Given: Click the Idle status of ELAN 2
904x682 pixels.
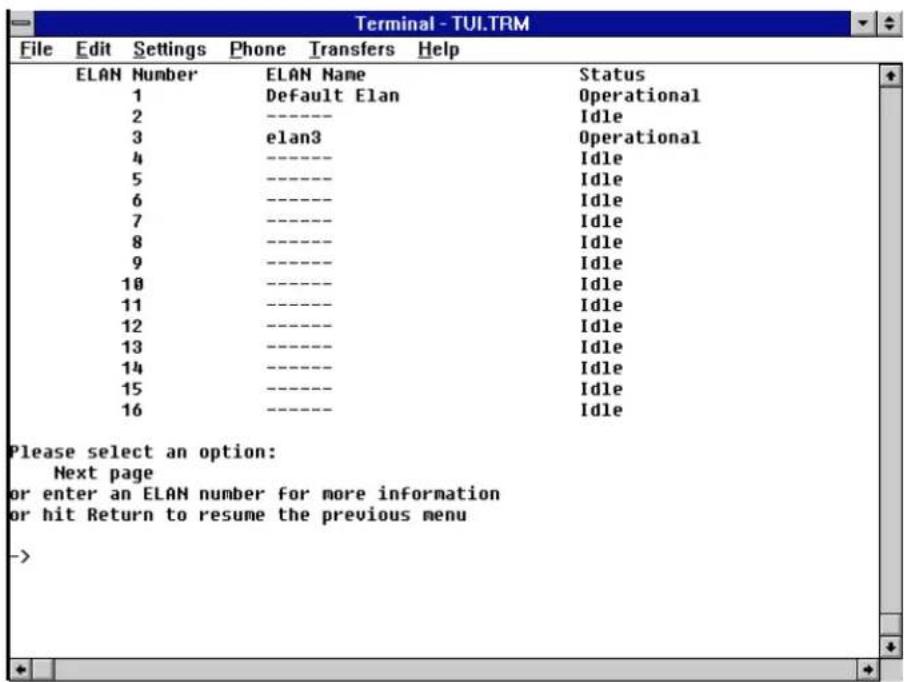Looking at the screenshot, I should tap(601, 117).
